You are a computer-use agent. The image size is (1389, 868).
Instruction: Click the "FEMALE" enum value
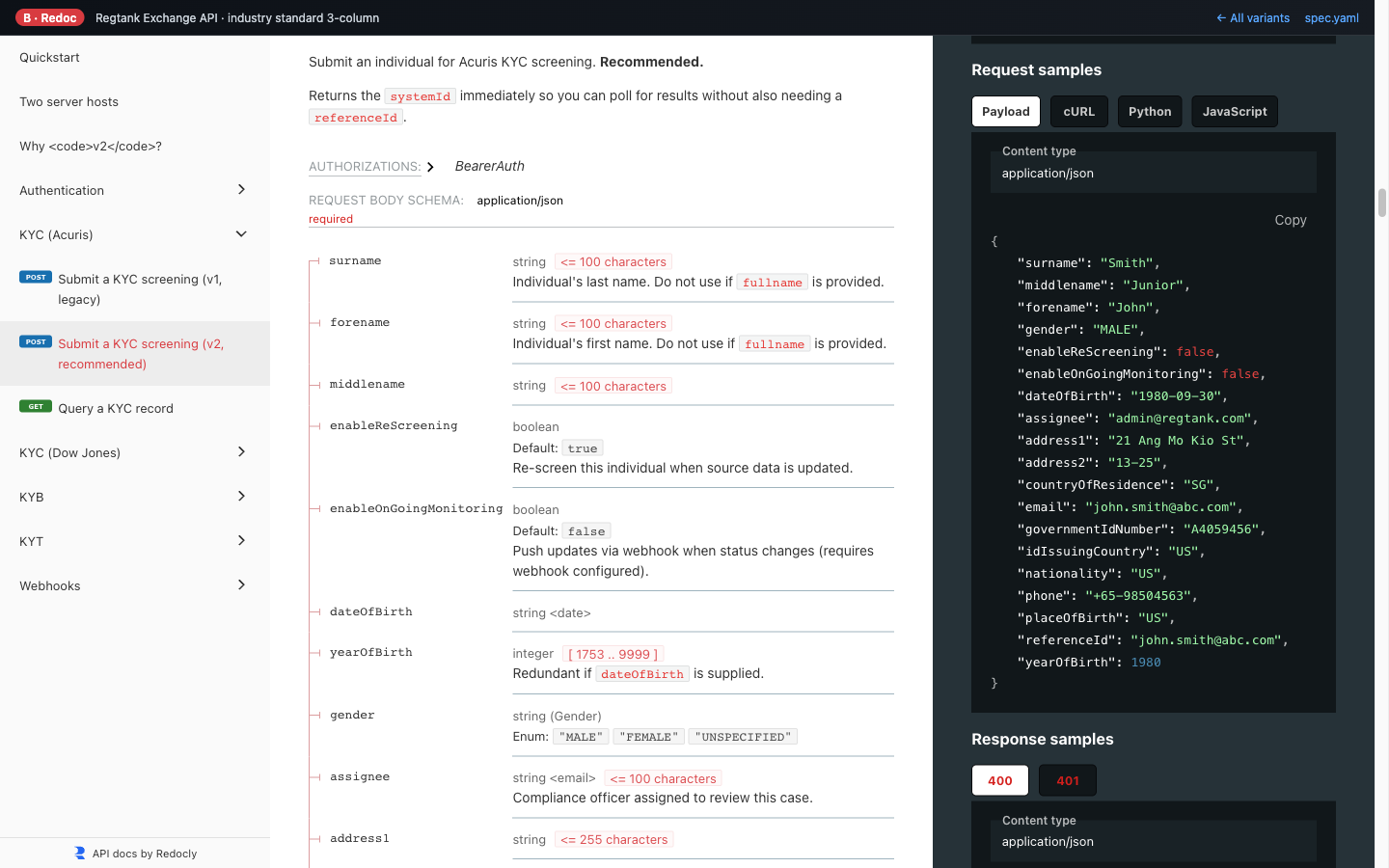coord(649,737)
